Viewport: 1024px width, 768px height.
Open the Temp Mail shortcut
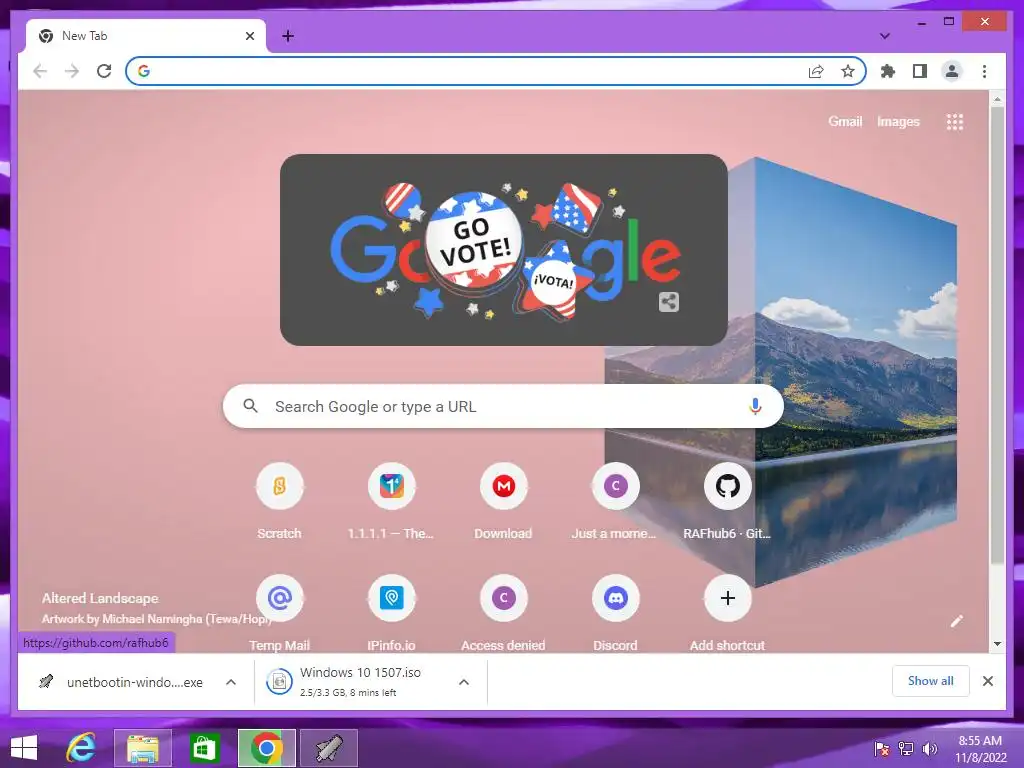tap(280, 613)
